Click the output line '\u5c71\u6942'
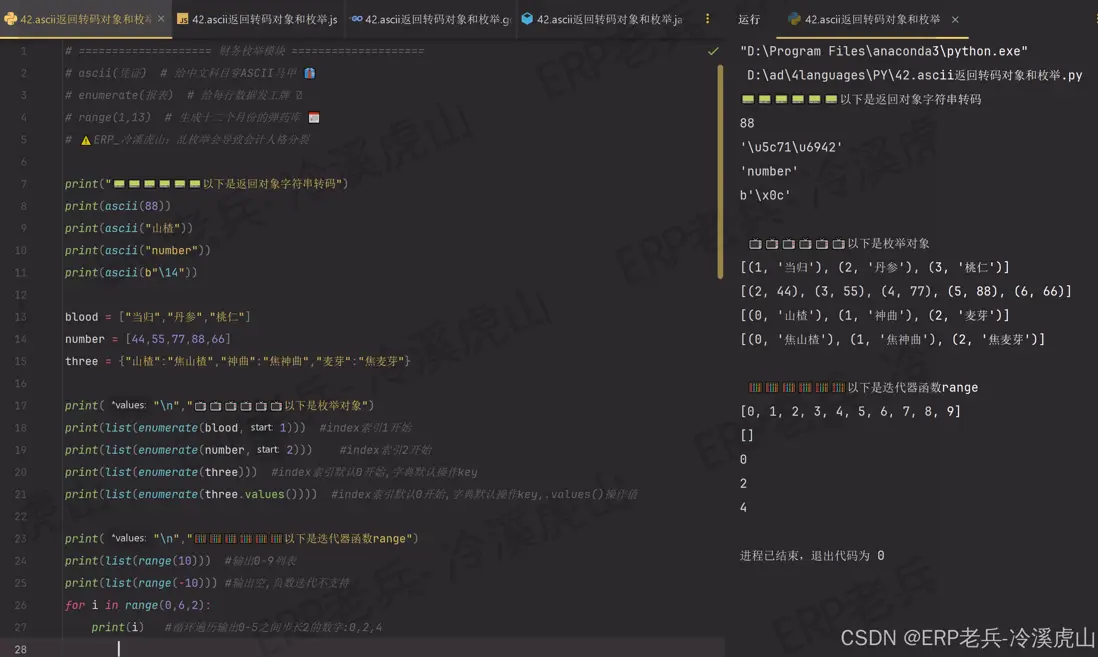 pyautogui.click(x=791, y=147)
